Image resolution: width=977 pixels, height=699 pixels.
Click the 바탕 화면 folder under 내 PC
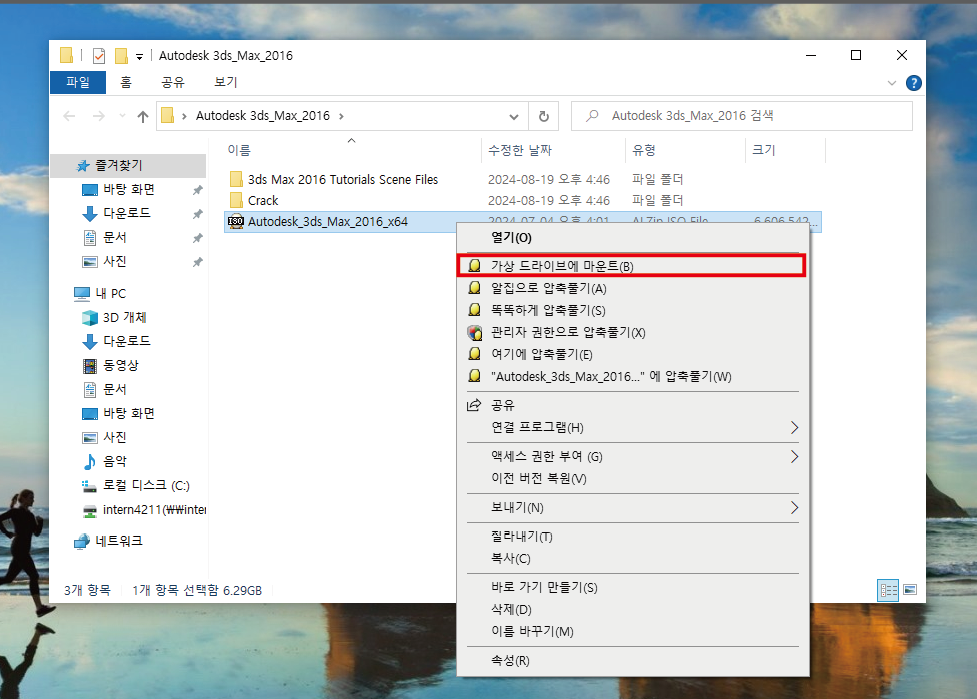click(x=128, y=414)
